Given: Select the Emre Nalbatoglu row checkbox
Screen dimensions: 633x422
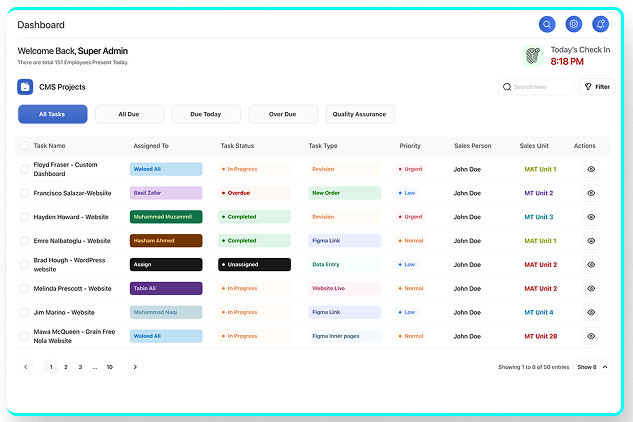Looking at the screenshot, I should (x=24, y=241).
